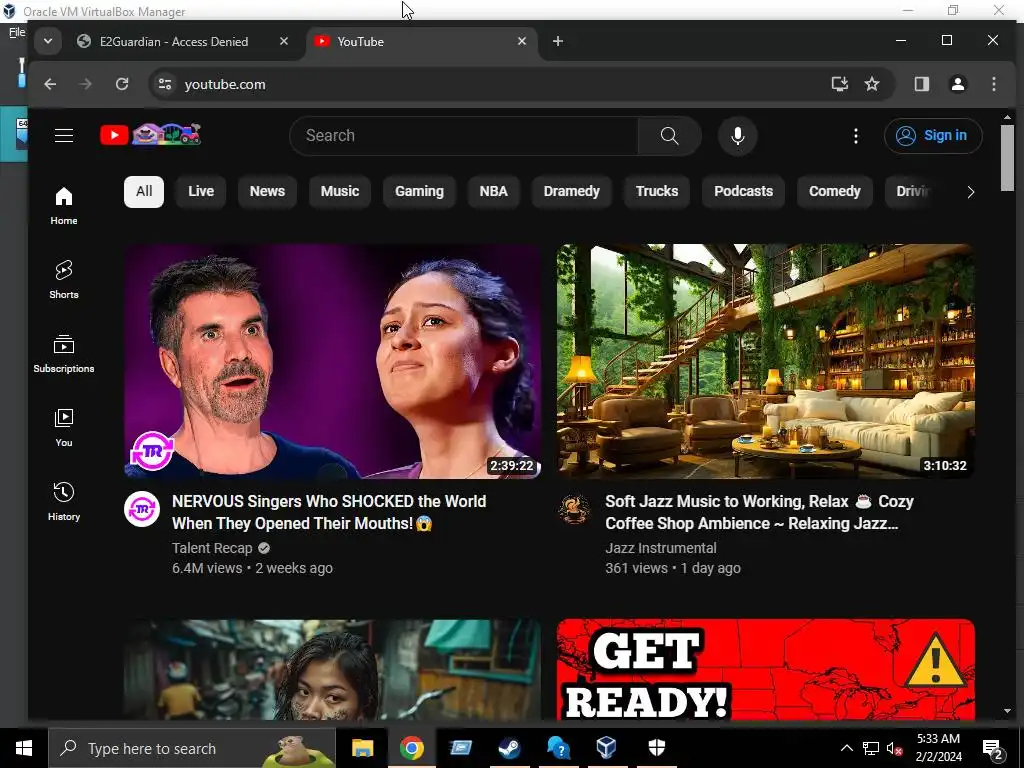
Task: Select the All filter chip
Action: point(144,191)
